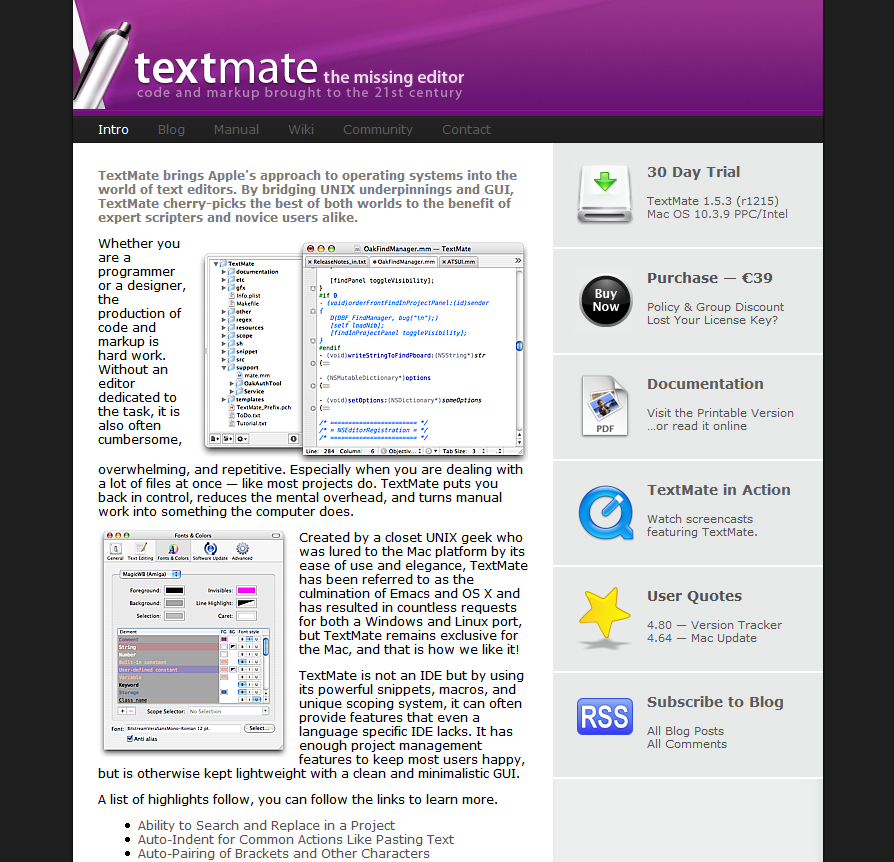This screenshot has width=894, height=862.
Task: Click the textmate logo title
Action: pos(226,68)
